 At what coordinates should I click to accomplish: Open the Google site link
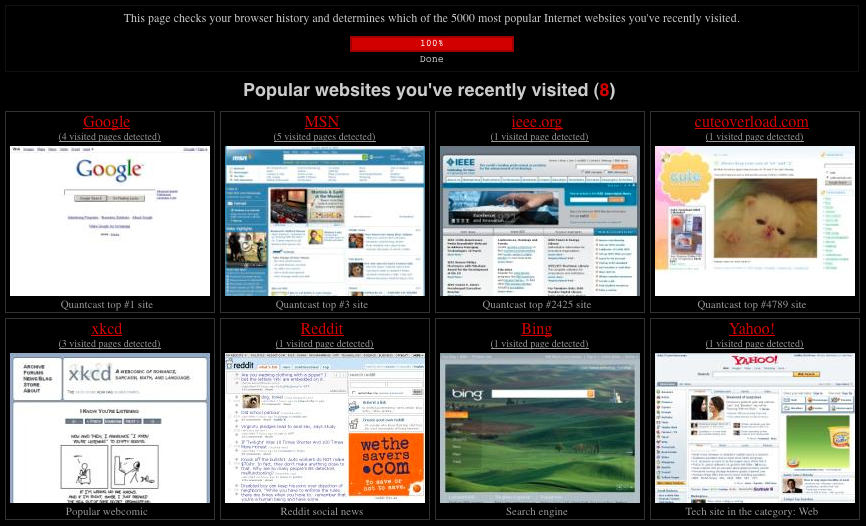[x=107, y=122]
